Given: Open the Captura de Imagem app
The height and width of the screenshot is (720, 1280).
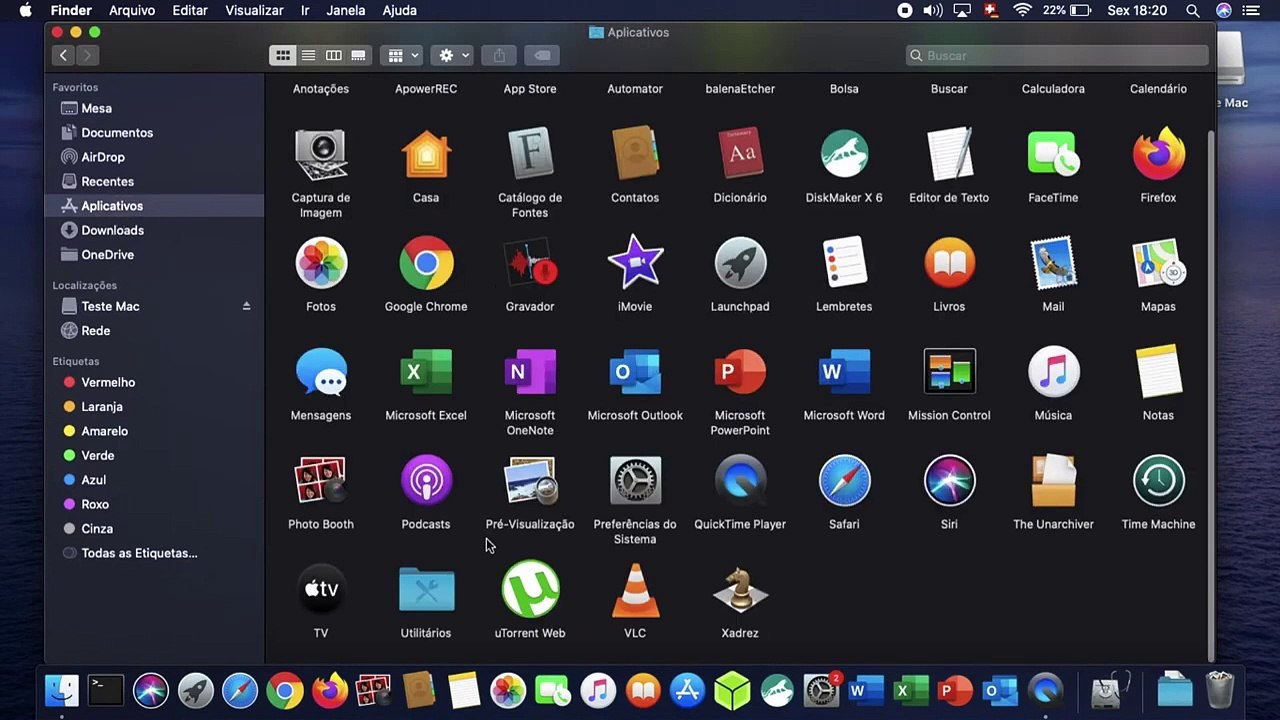Looking at the screenshot, I should pos(321,155).
